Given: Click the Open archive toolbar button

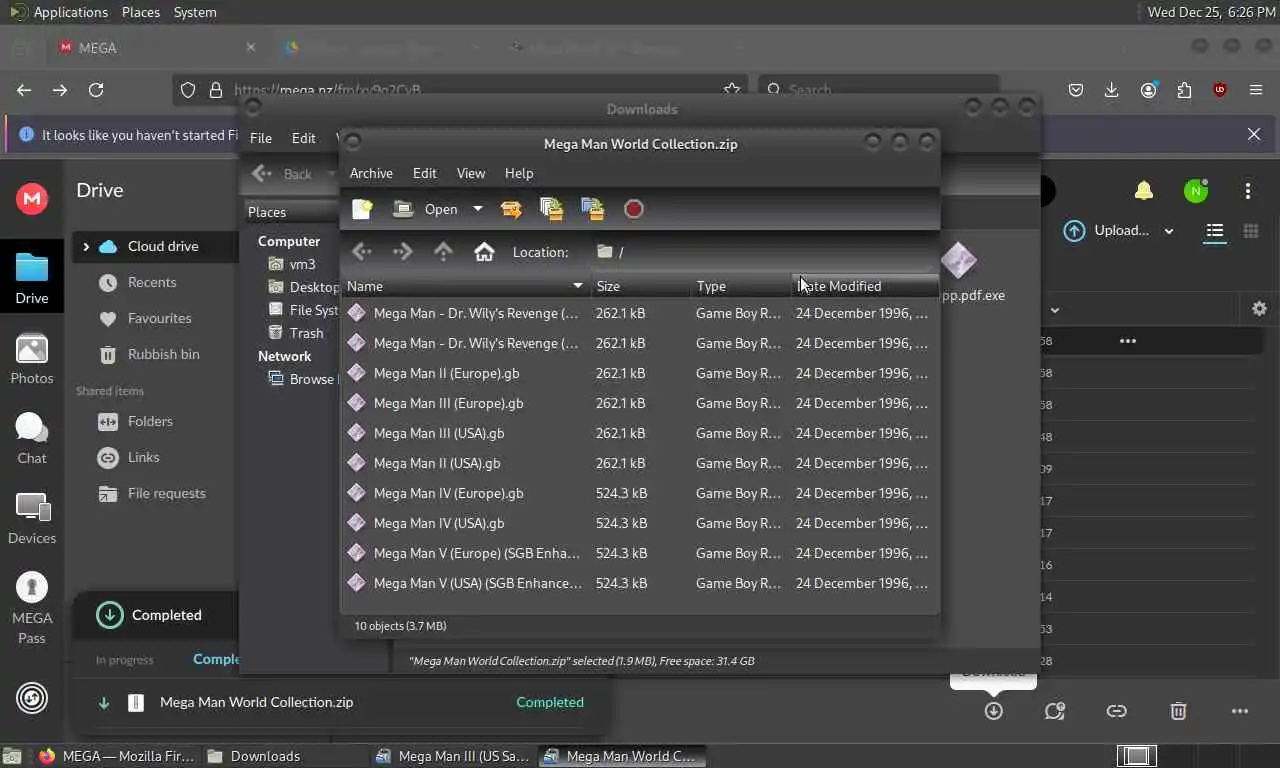Looking at the screenshot, I should point(426,209).
